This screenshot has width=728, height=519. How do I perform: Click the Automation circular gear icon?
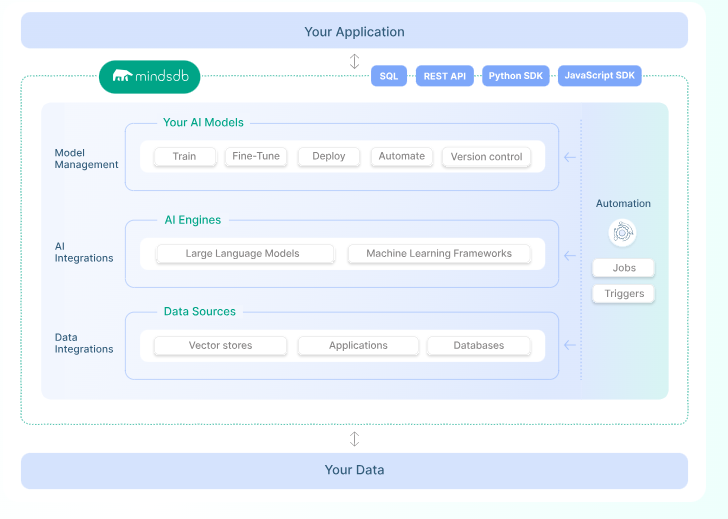pyautogui.click(x=622, y=233)
